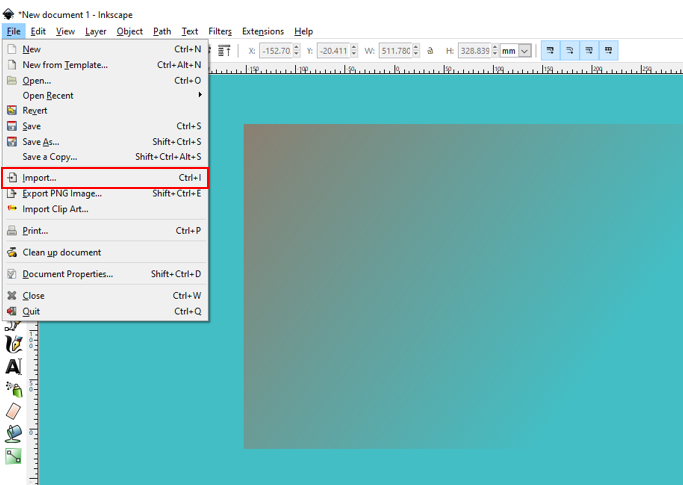
Task: Open the Path menu
Action: 162,31
